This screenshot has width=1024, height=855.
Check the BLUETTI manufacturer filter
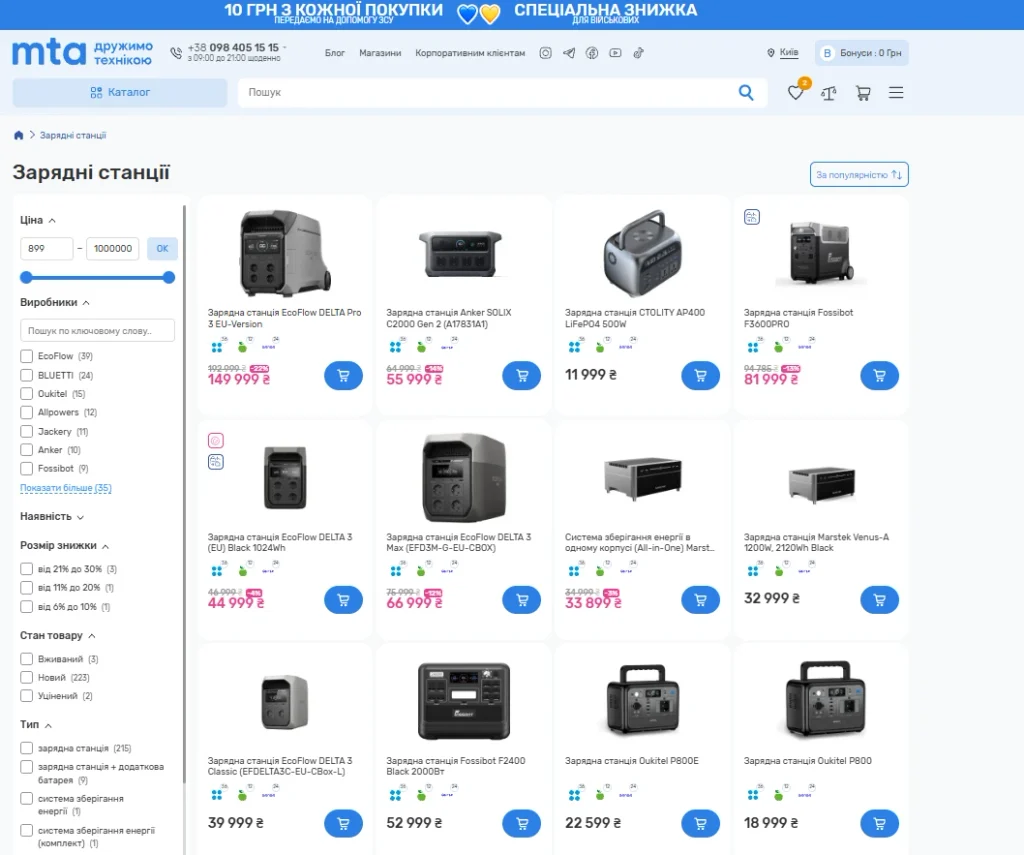pos(27,375)
